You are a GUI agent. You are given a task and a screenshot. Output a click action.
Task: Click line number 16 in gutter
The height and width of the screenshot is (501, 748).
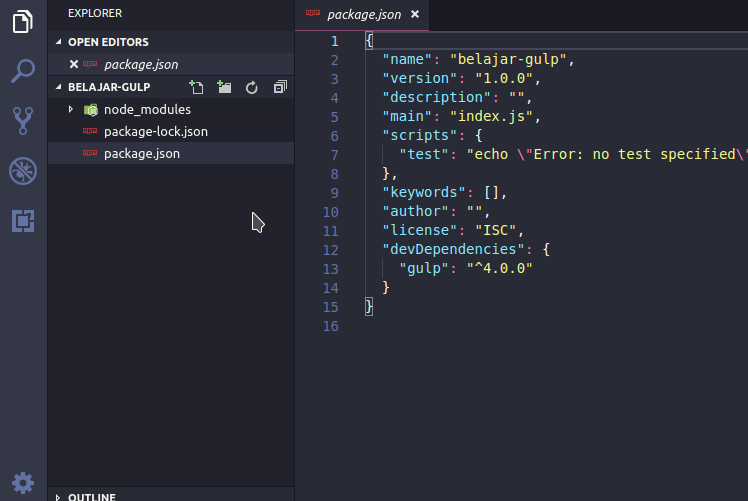(x=331, y=326)
